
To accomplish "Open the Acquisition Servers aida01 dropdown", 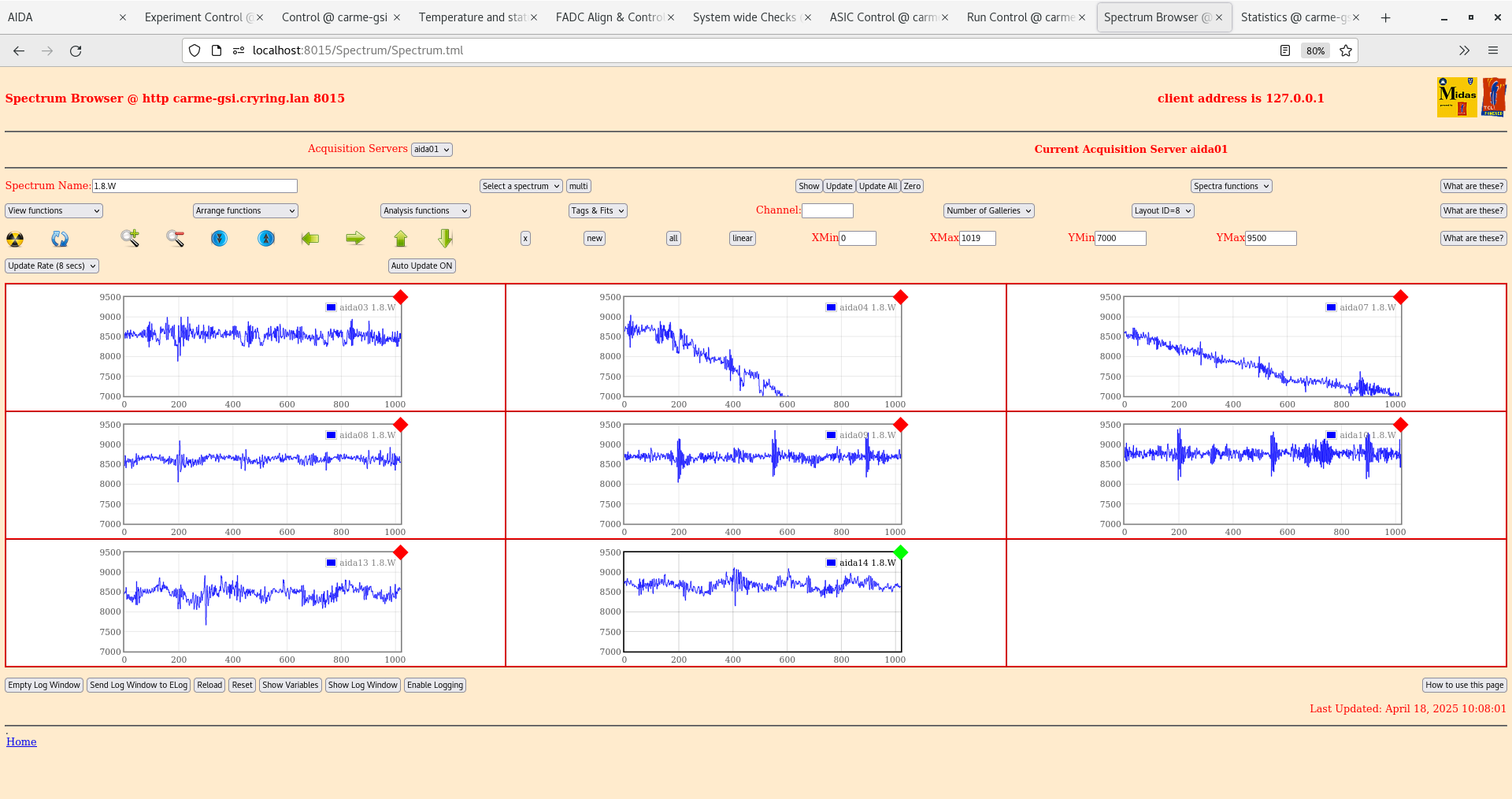I will click(432, 150).
